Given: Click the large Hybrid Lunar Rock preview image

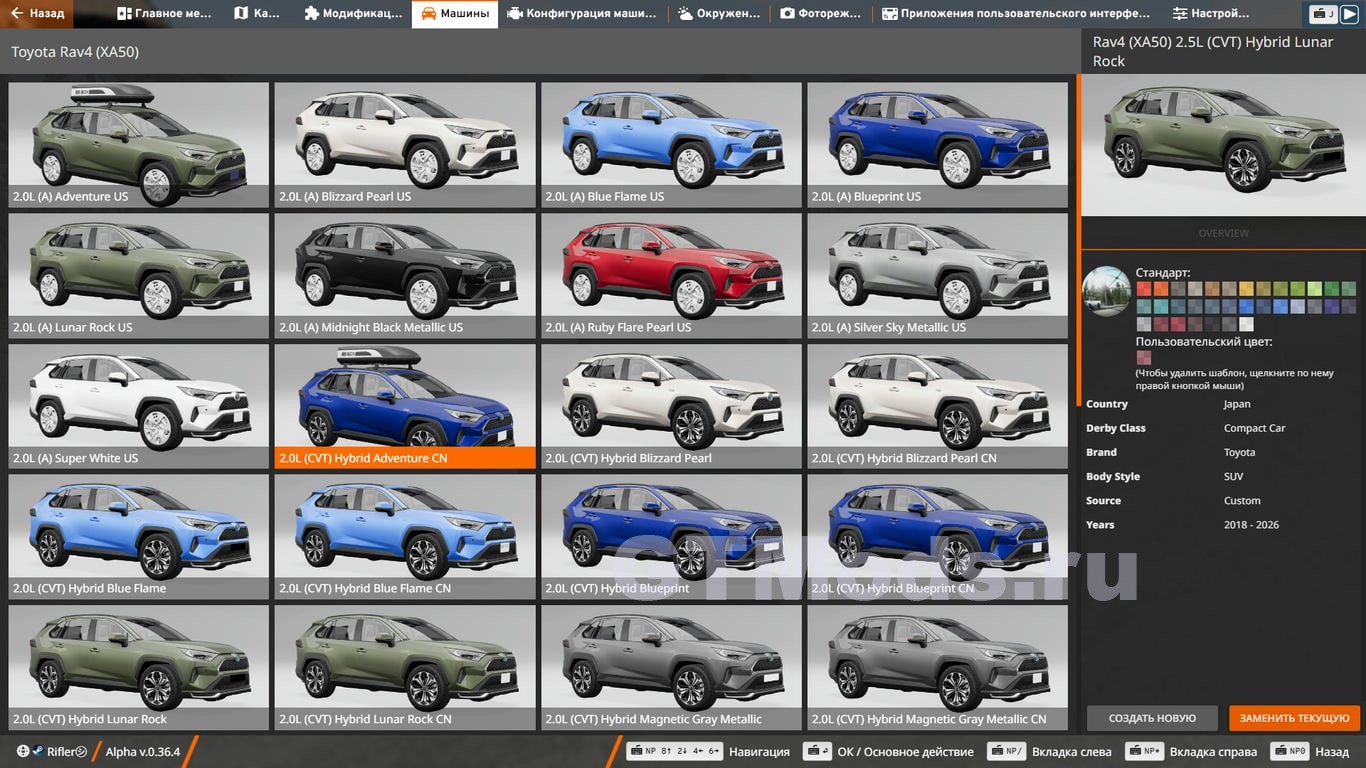Looking at the screenshot, I should (1224, 145).
